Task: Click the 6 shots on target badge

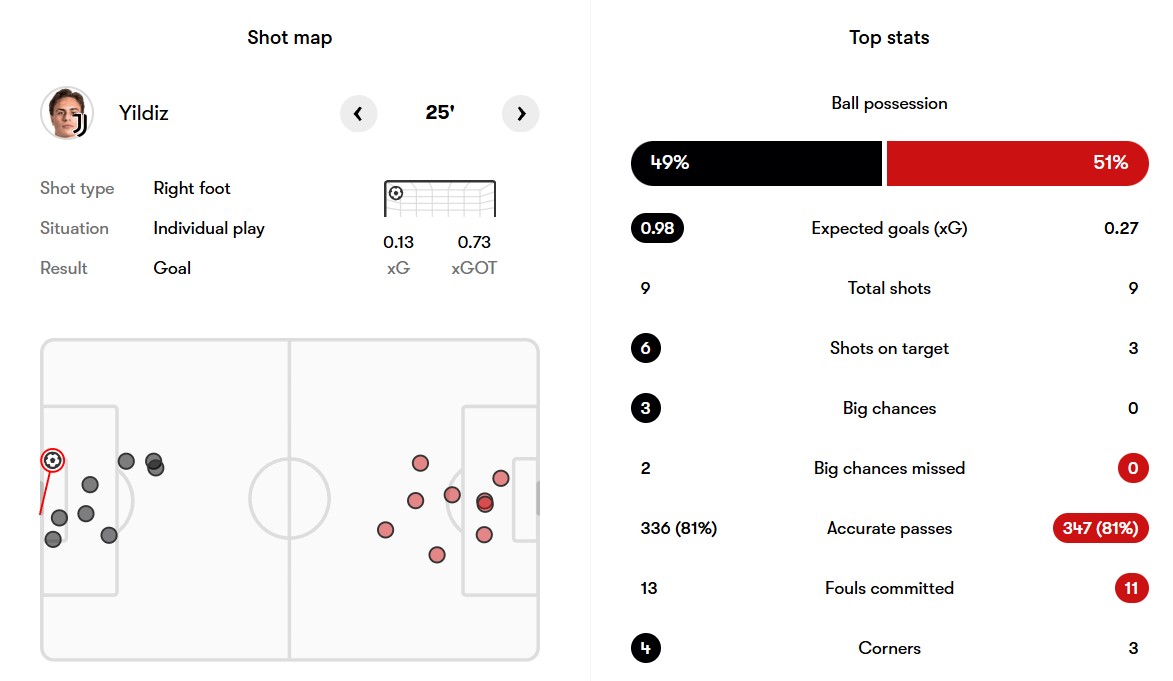Action: point(646,348)
